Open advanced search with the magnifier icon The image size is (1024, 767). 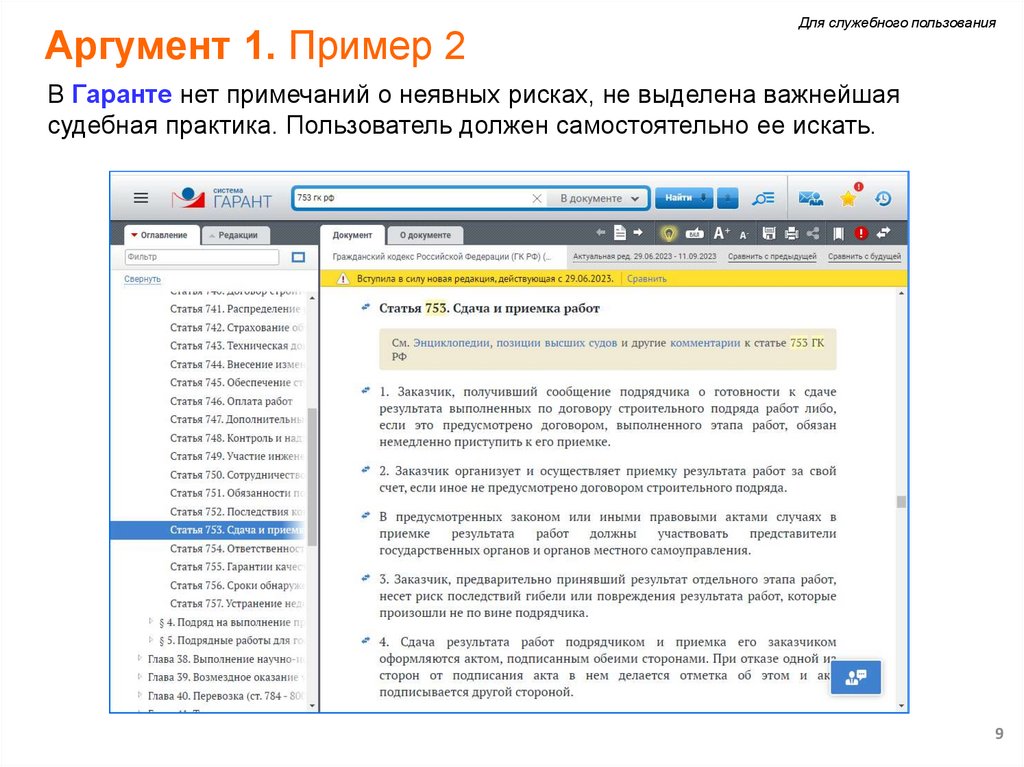(x=763, y=198)
